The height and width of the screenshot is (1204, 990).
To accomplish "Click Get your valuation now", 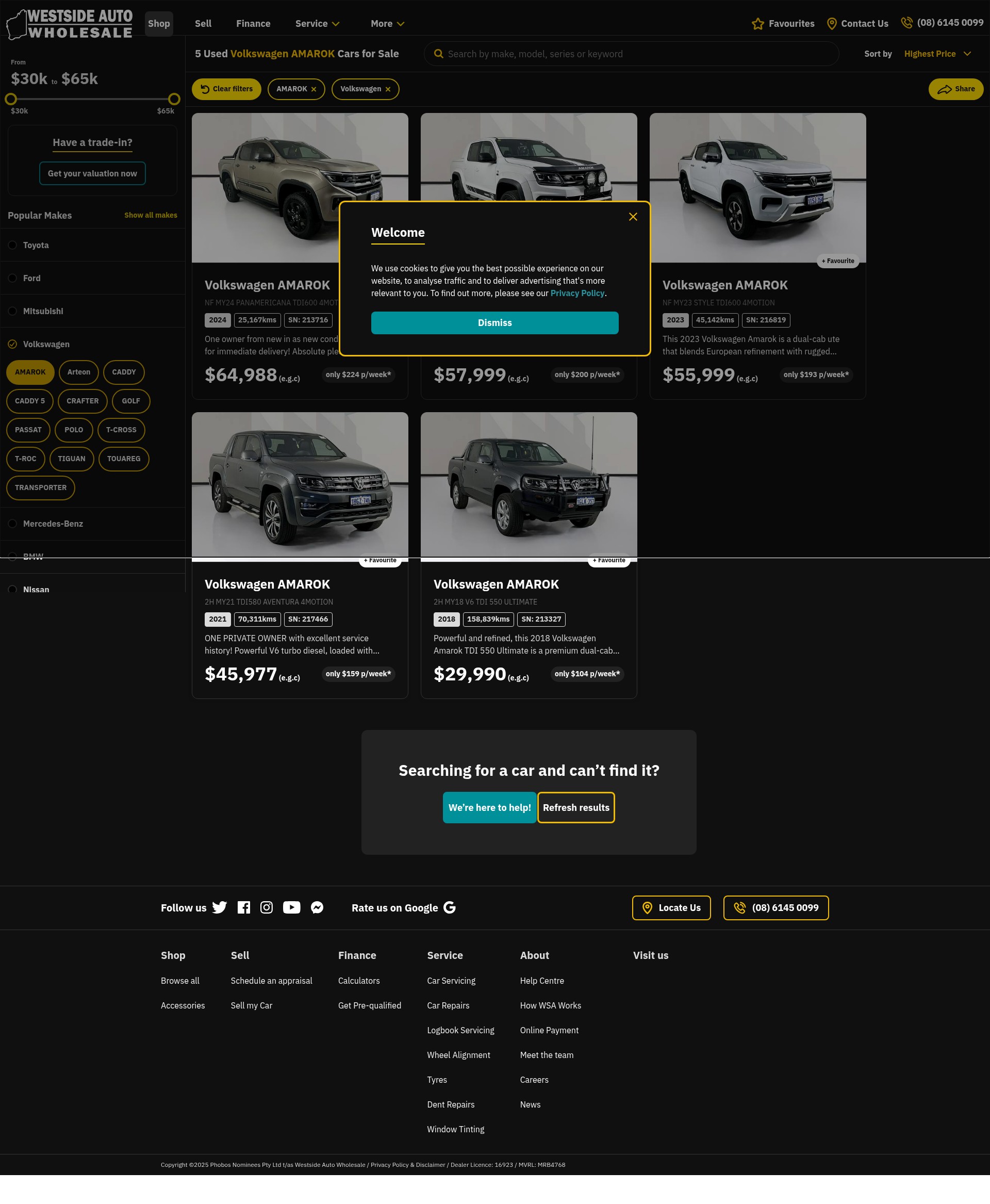I will pyautogui.click(x=92, y=173).
